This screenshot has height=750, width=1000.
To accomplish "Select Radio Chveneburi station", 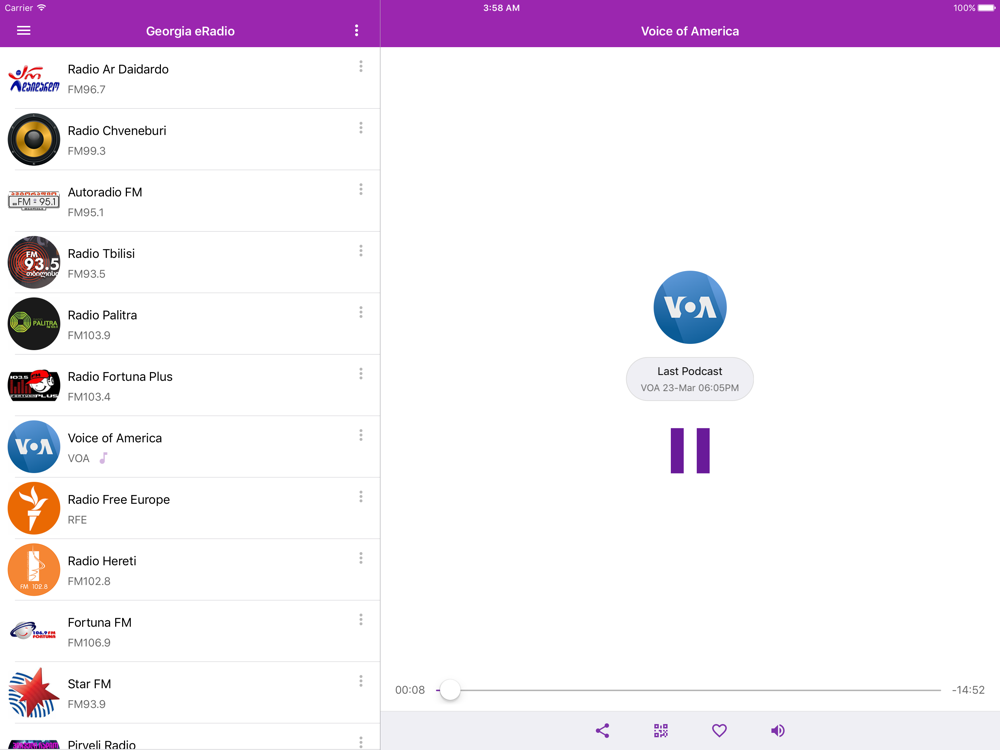I will pyautogui.click(x=190, y=140).
